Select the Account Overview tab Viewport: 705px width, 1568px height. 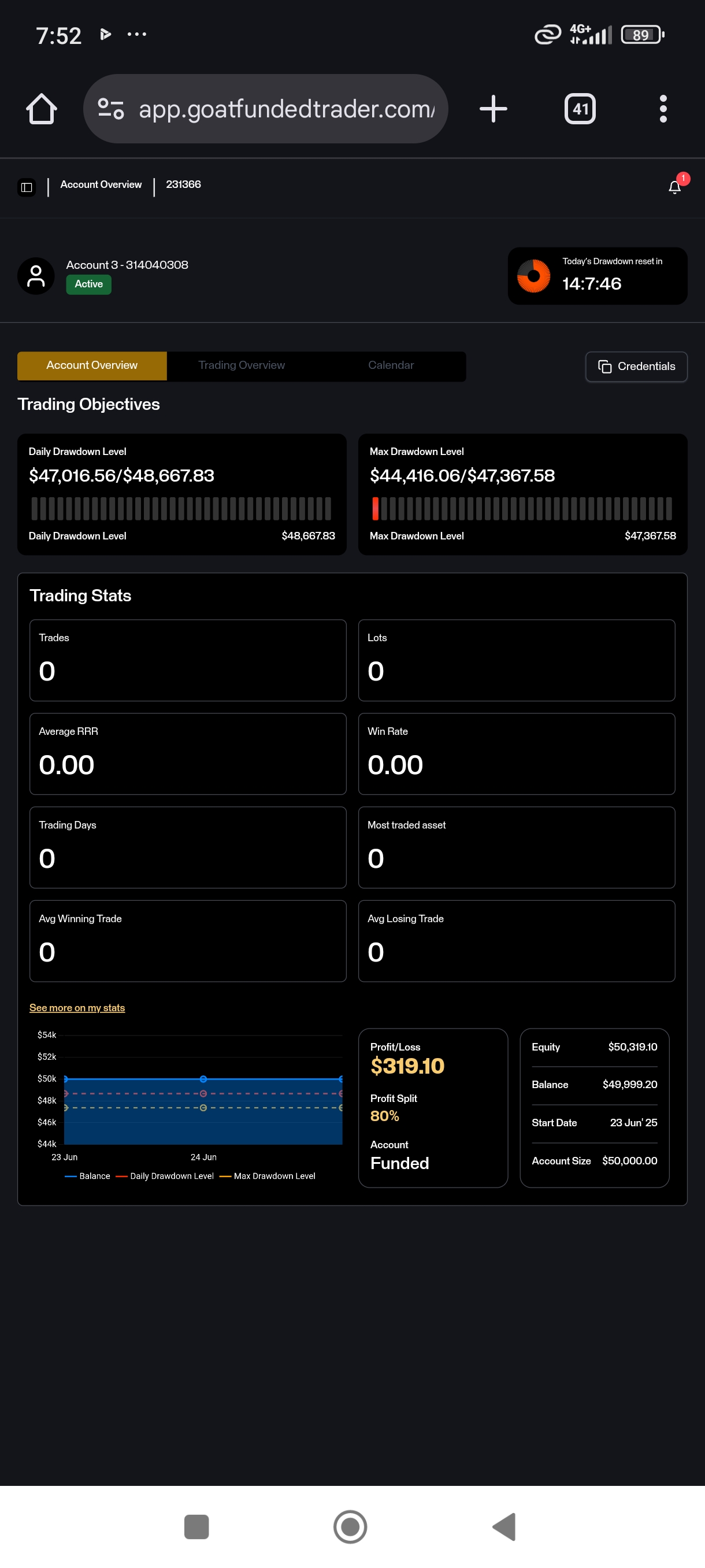pos(92,365)
